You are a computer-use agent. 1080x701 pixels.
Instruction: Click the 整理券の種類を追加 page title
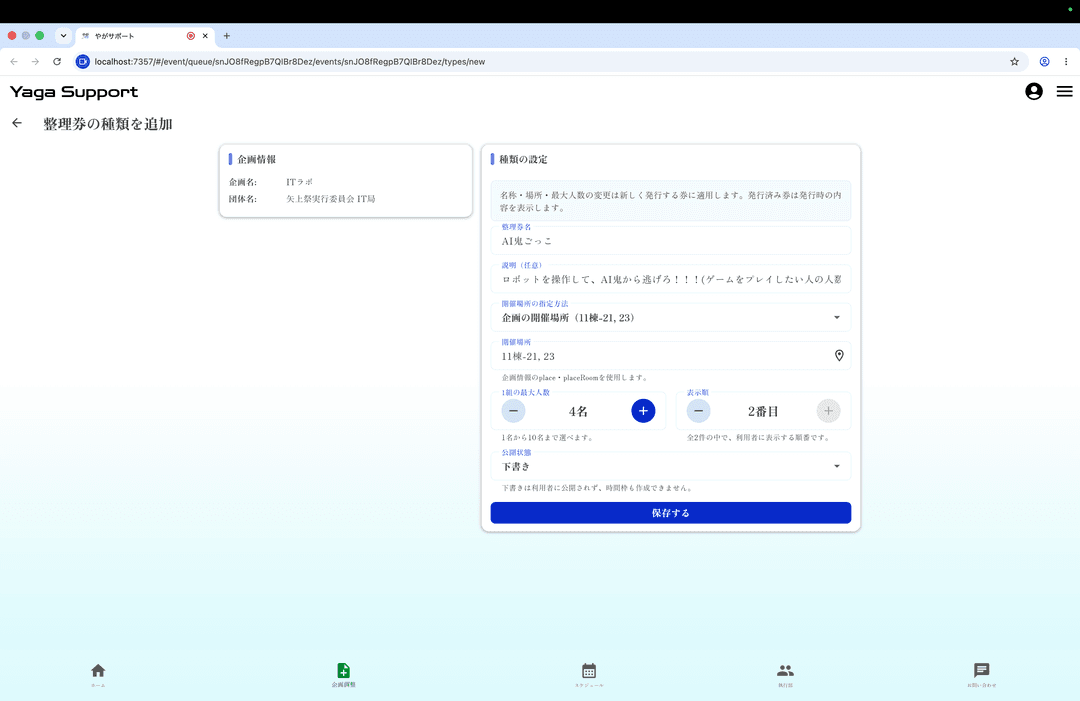point(107,124)
